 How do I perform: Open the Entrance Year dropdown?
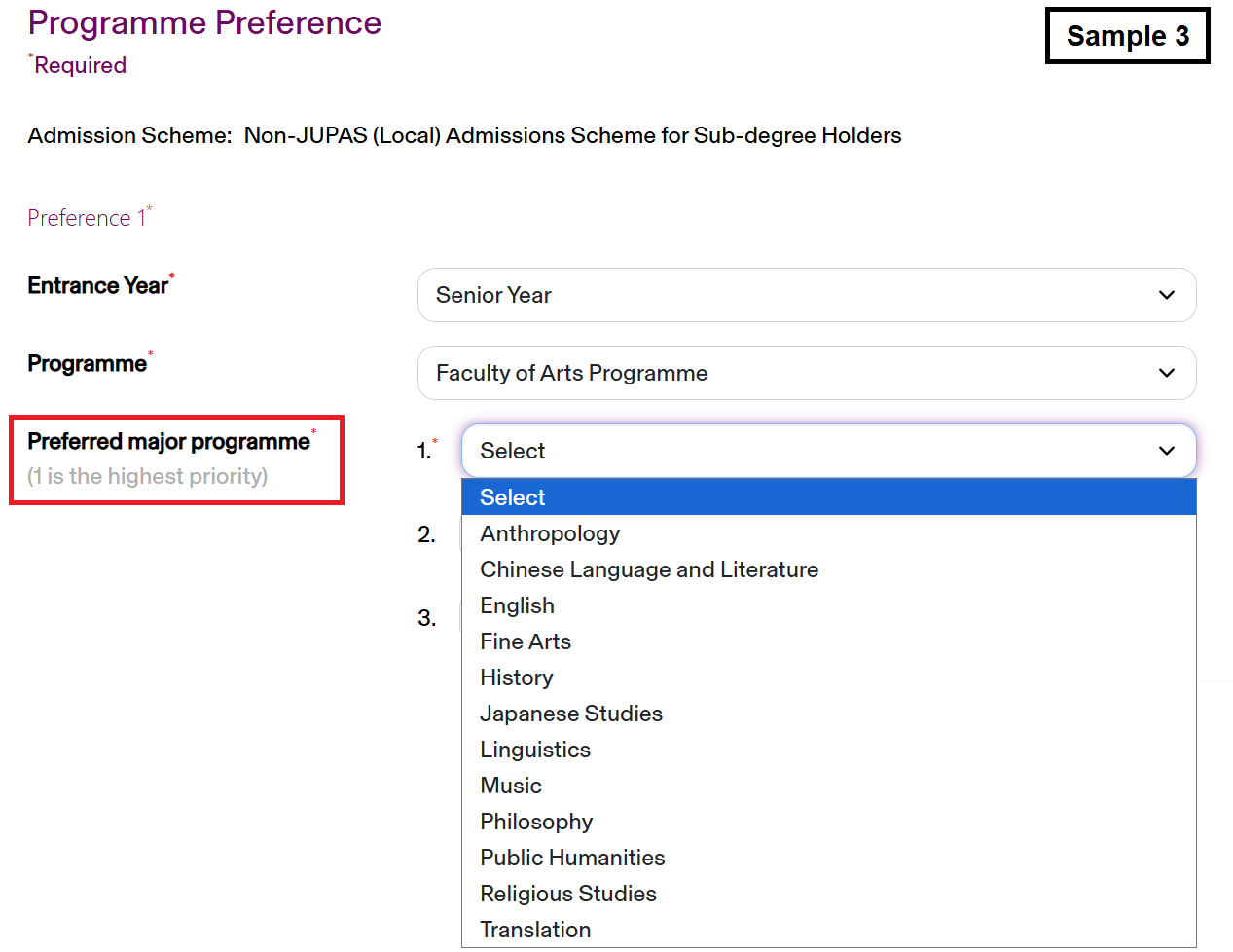click(x=806, y=295)
